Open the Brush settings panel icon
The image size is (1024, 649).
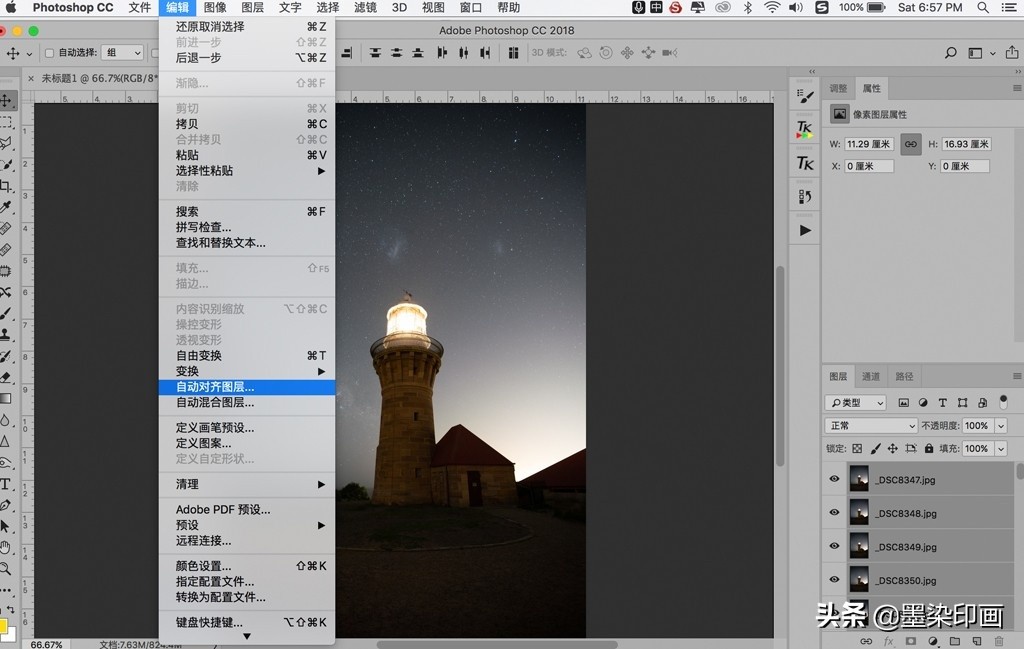click(x=805, y=95)
